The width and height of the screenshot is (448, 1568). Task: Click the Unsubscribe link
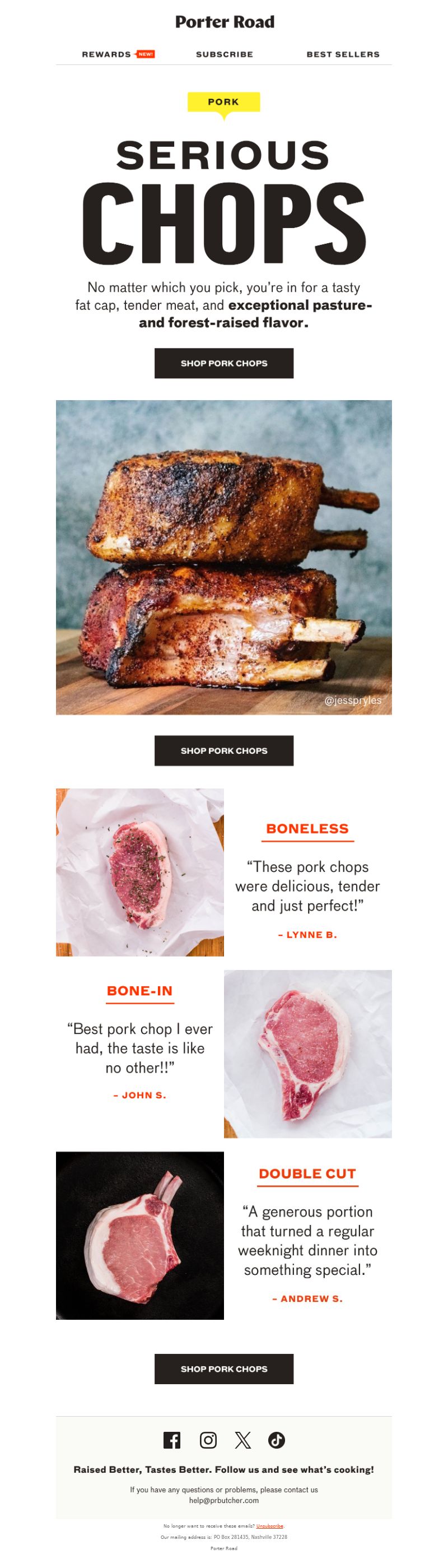pos(269,1526)
